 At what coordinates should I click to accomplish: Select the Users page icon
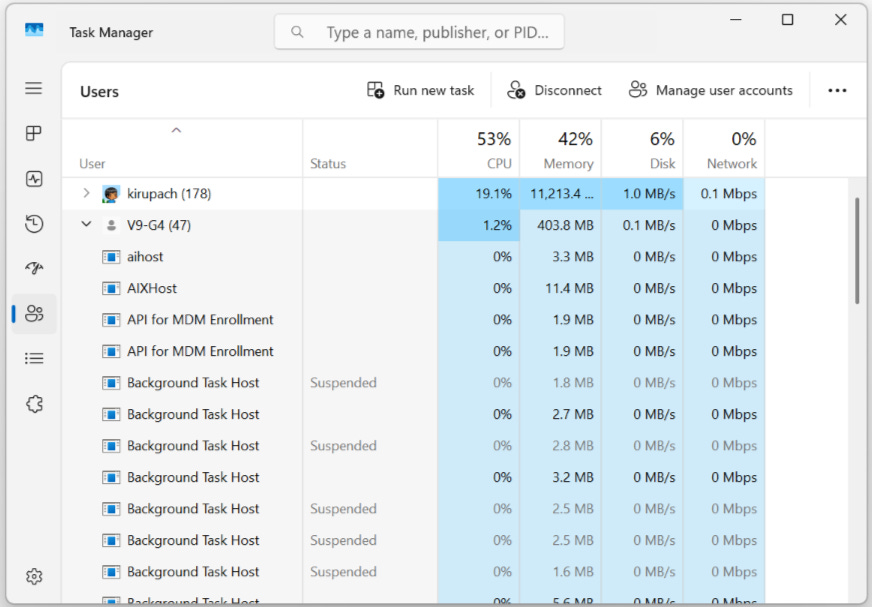click(x=34, y=313)
